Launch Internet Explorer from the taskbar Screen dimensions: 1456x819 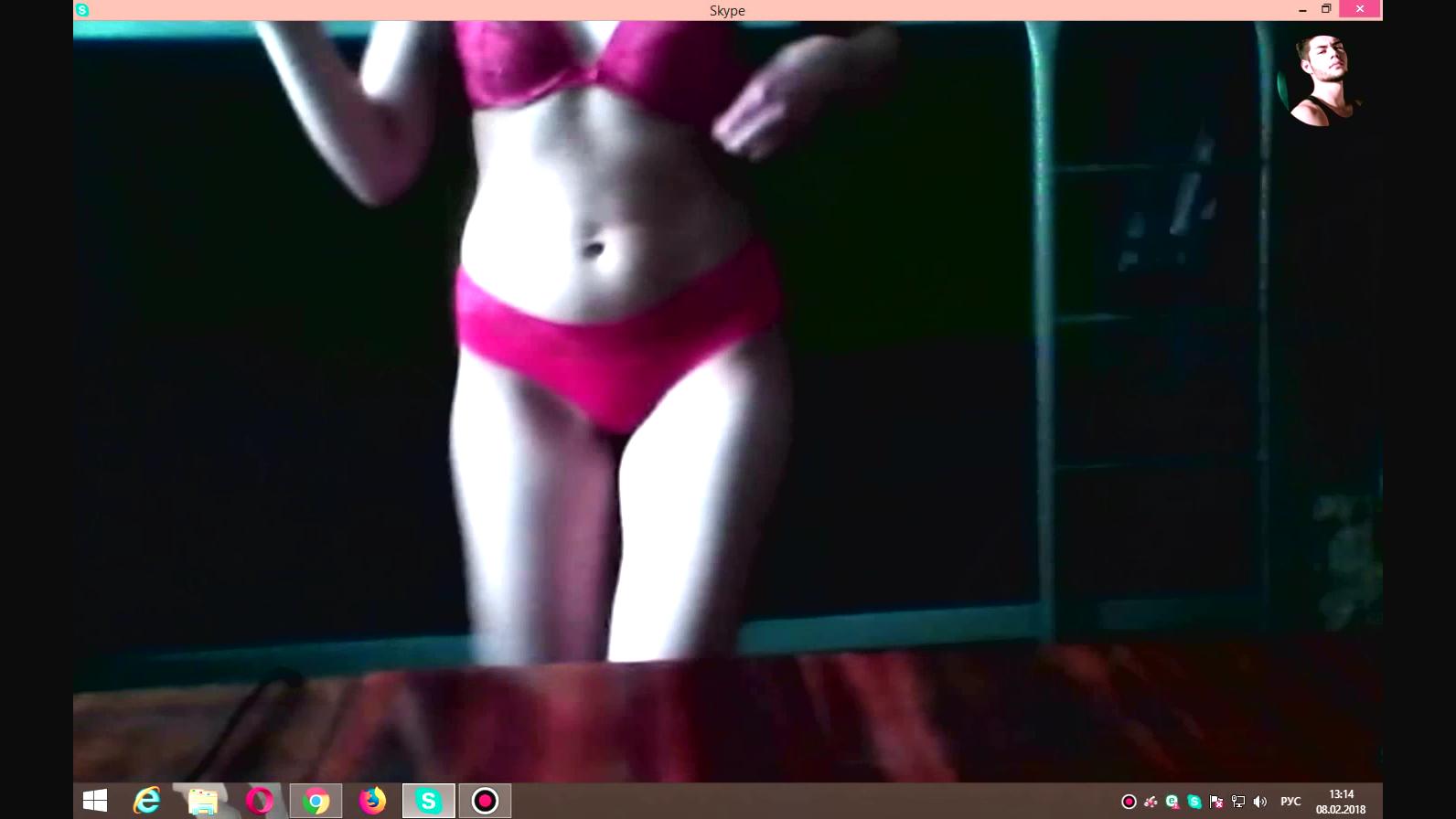tap(146, 802)
